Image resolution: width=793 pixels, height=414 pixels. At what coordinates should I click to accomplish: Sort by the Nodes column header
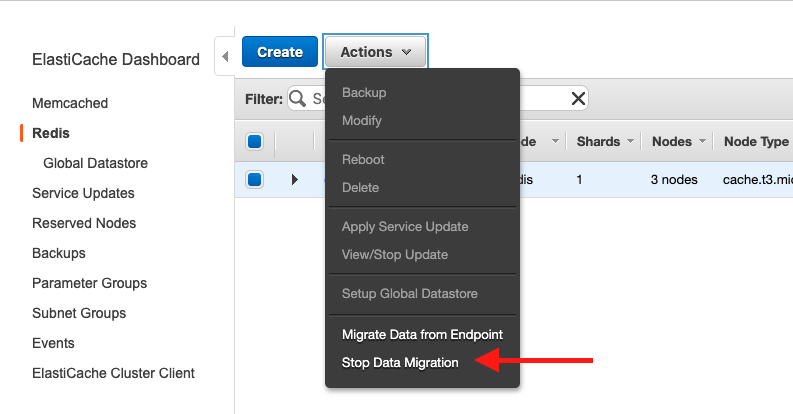672,142
